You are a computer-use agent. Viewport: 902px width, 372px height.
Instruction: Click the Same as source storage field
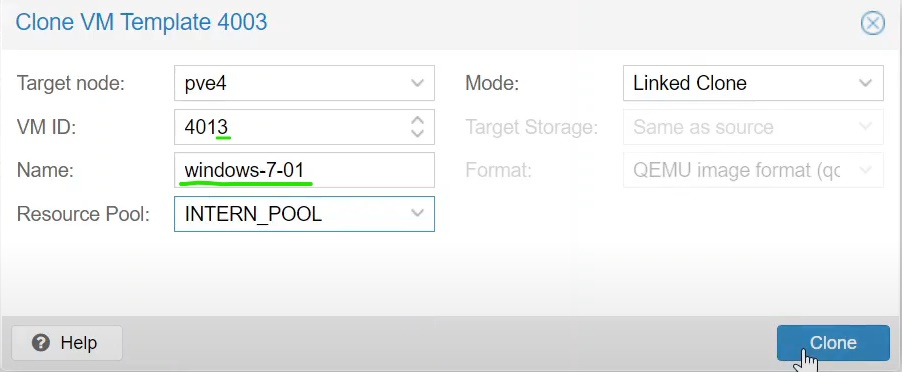(753, 127)
